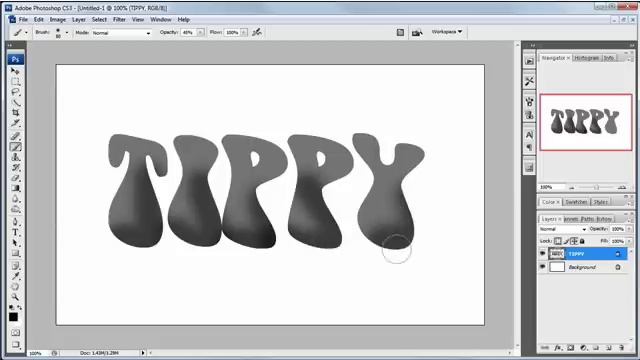
Task: Toggle Quick Mask mode button
Action: pyautogui.click(x=15, y=333)
